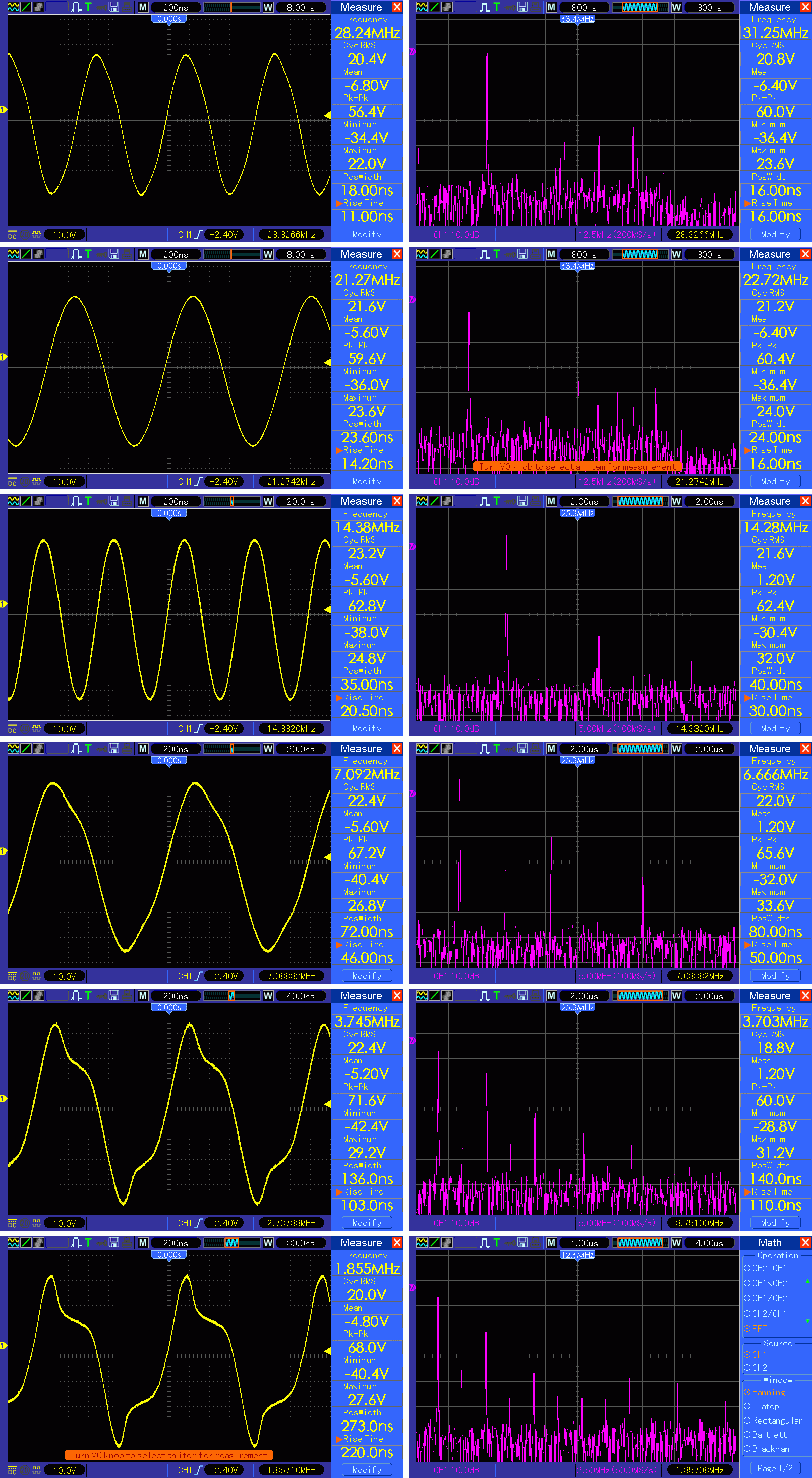Click the printer icon on the 28.24MHz screen
The height and width of the screenshot is (1478, 812).
click(x=126, y=7)
